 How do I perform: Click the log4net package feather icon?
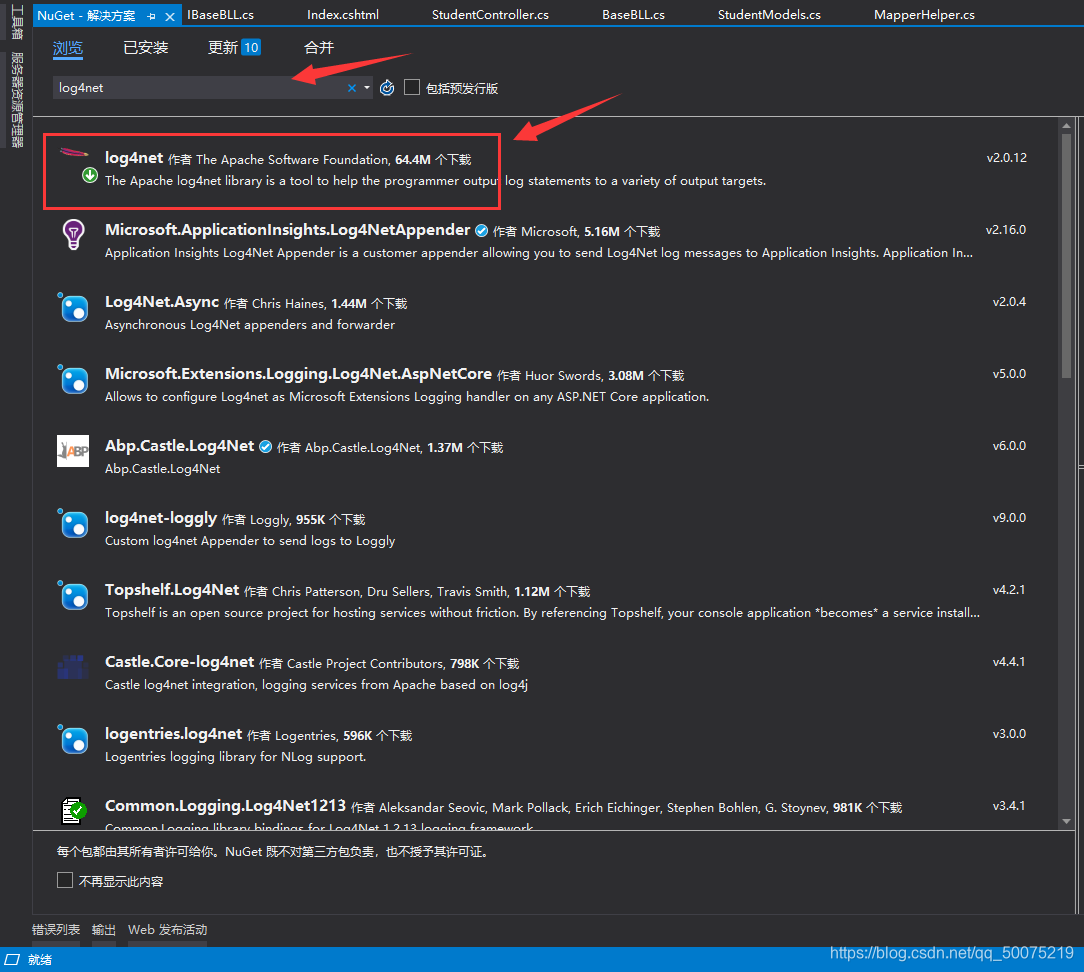(x=73, y=153)
